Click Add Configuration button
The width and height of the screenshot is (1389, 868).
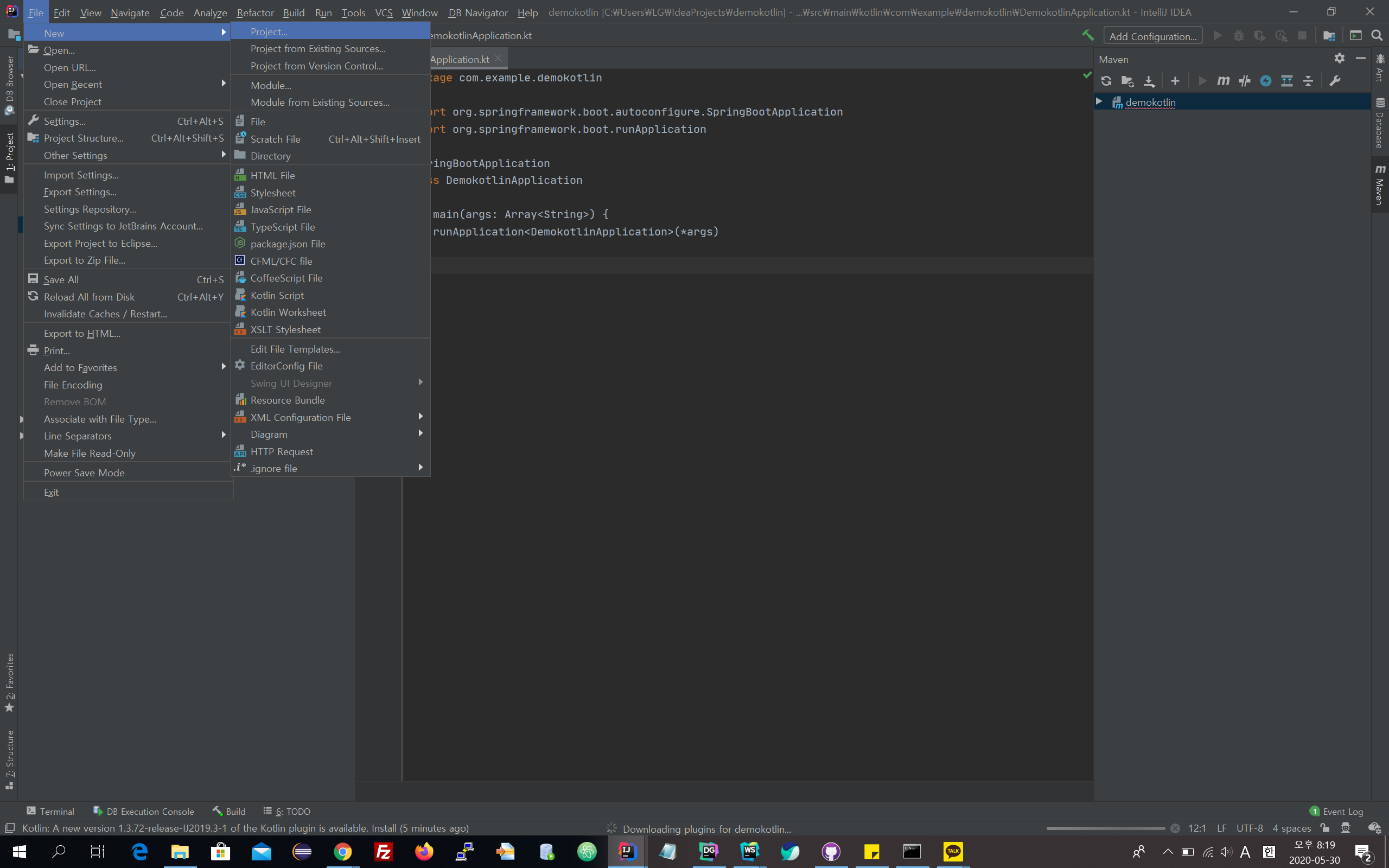click(x=1152, y=36)
